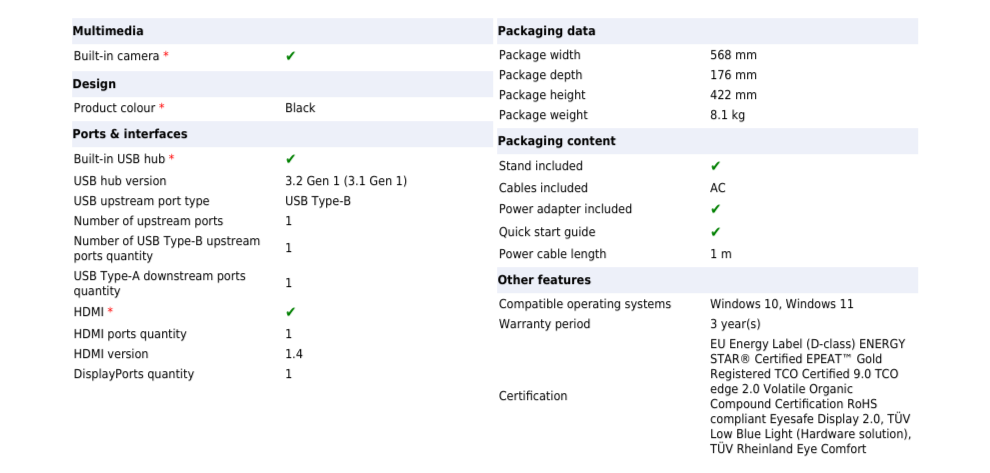
Task: Click the Certification description text
Action: pos(809,396)
